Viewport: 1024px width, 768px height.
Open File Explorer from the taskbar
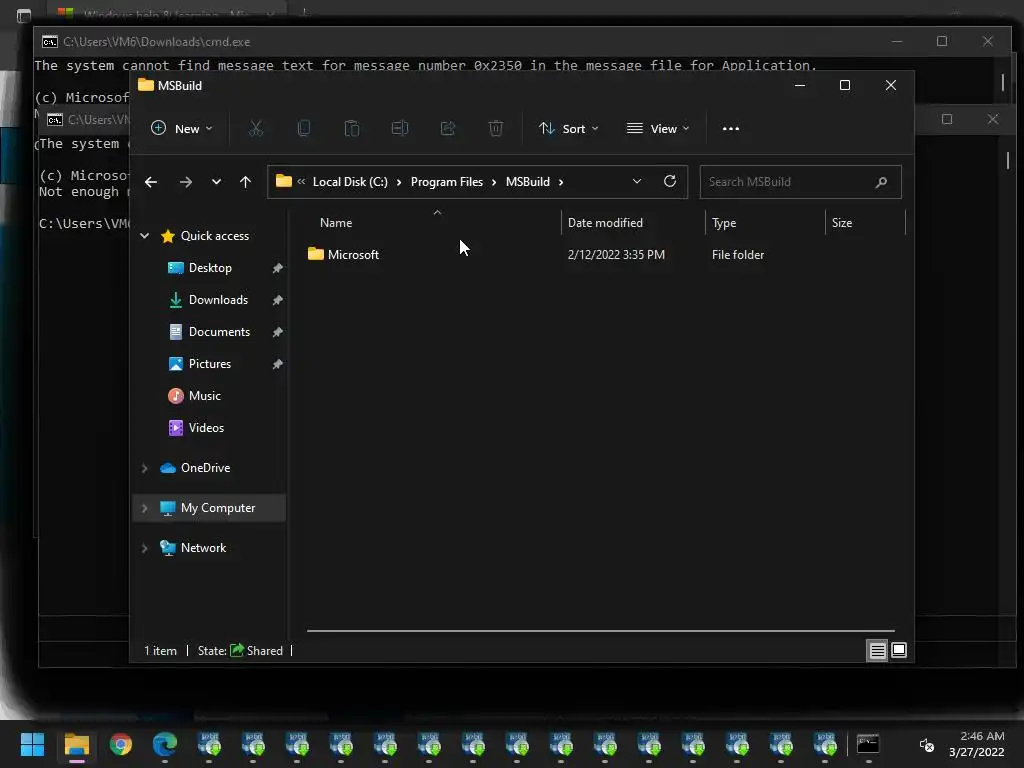76,744
